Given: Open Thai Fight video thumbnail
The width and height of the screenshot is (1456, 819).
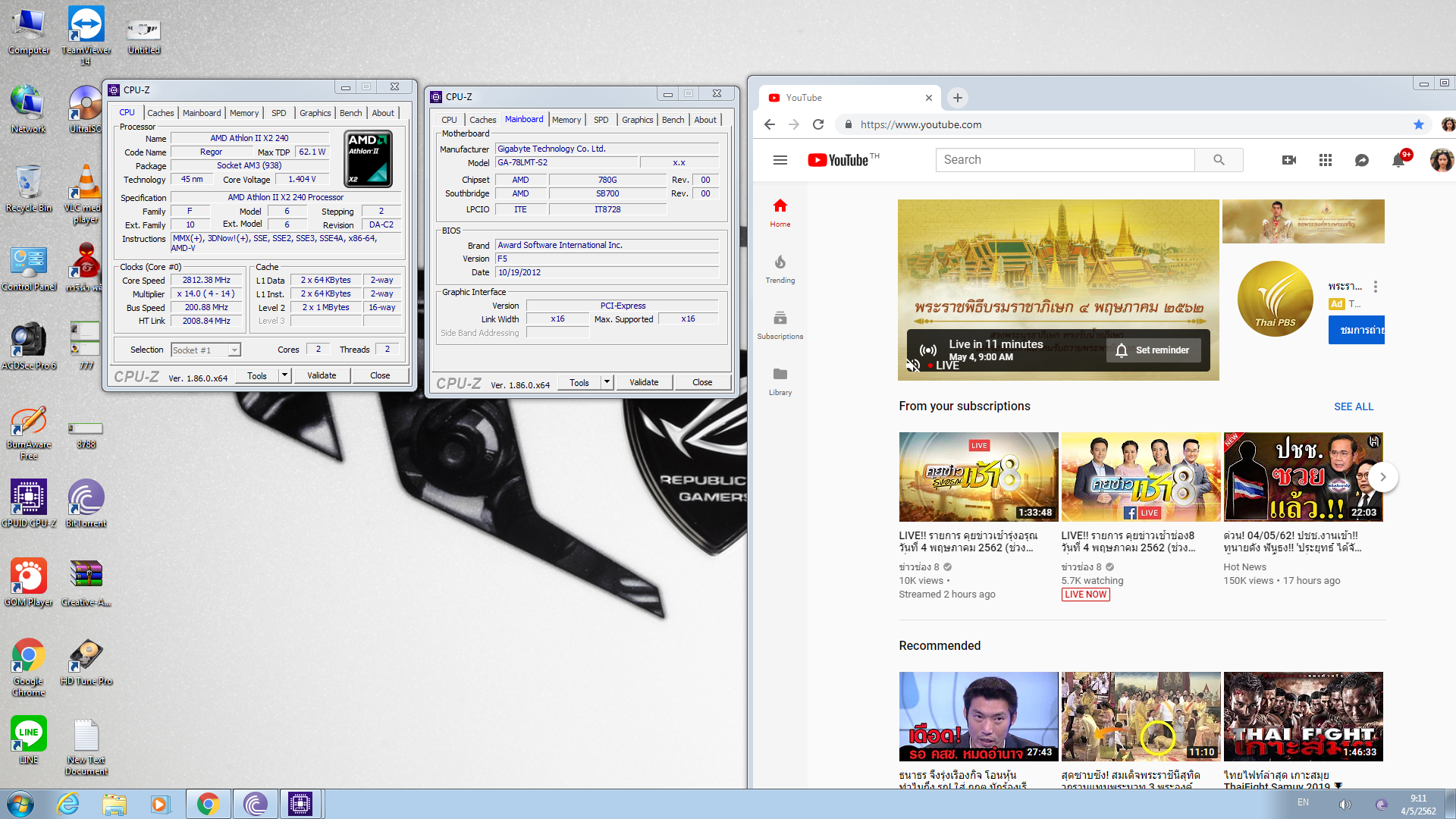Looking at the screenshot, I should tap(1303, 717).
